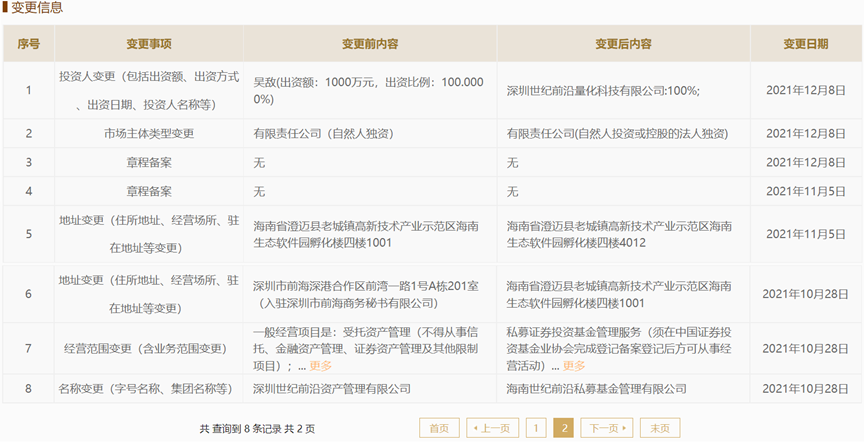
Task: Click the 2021年12月8日 date in row 1
Action: click(806, 91)
